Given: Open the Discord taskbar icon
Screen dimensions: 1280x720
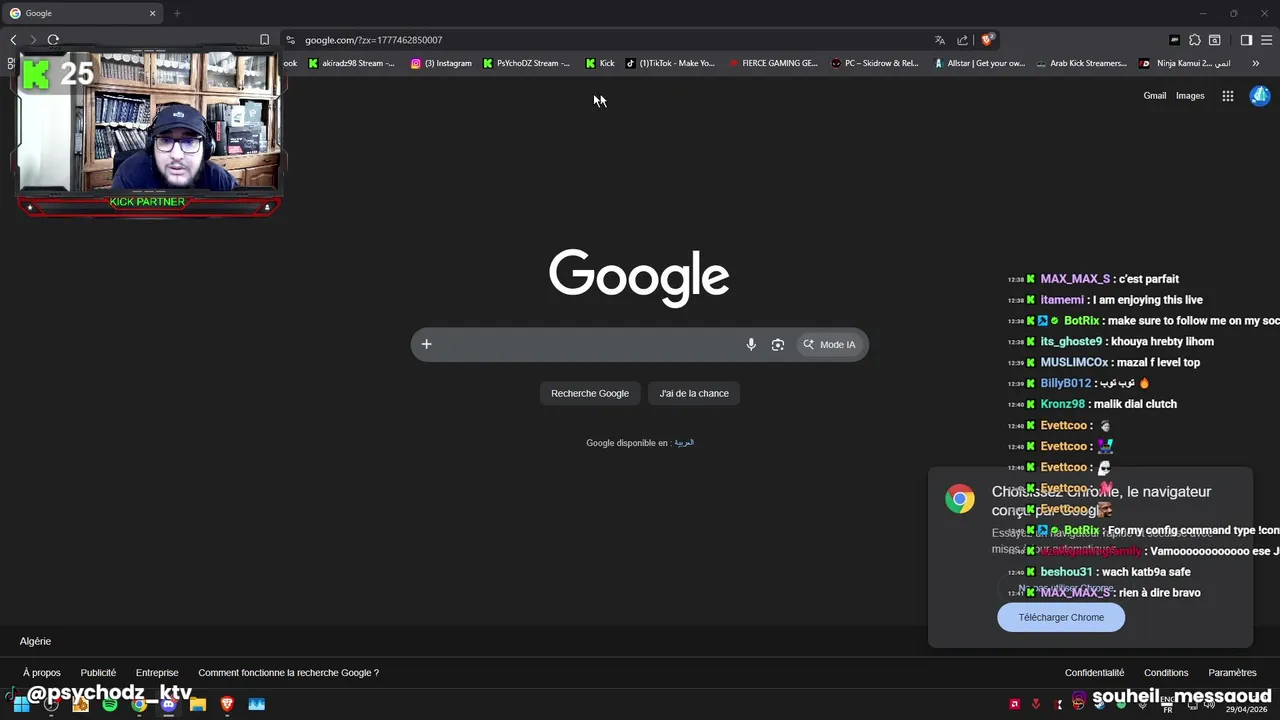Looking at the screenshot, I should pos(168,704).
